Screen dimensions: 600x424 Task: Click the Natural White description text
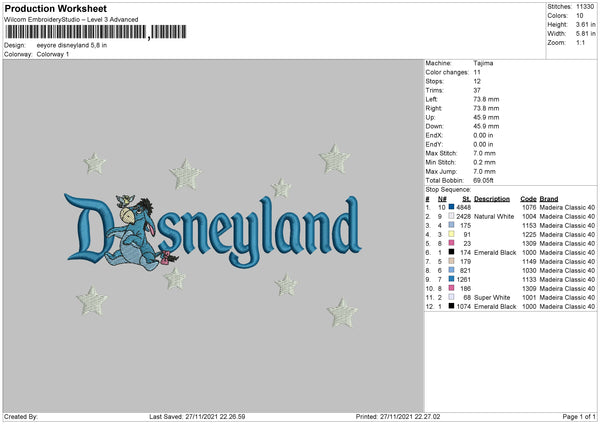494,217
